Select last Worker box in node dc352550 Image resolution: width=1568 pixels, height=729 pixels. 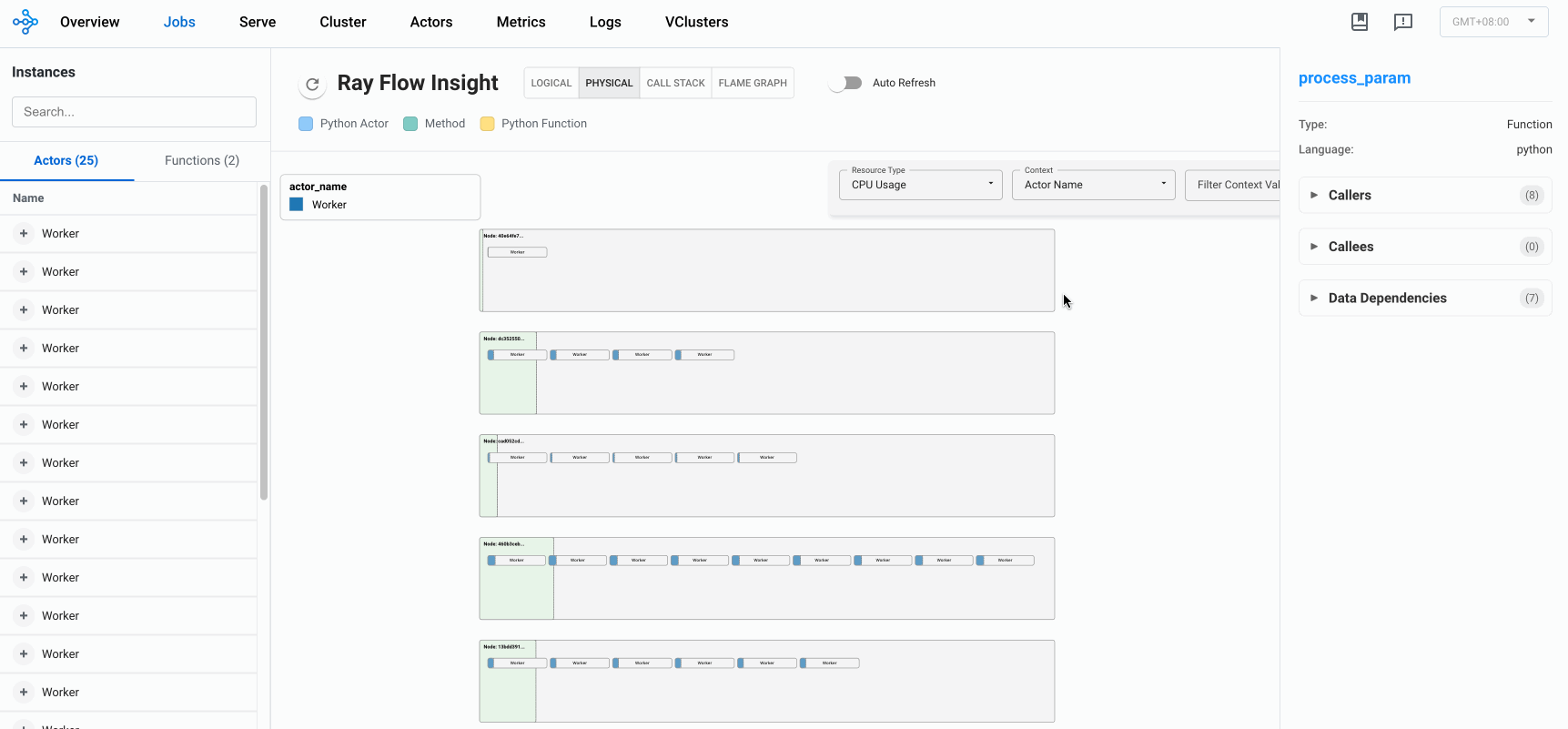704,355
